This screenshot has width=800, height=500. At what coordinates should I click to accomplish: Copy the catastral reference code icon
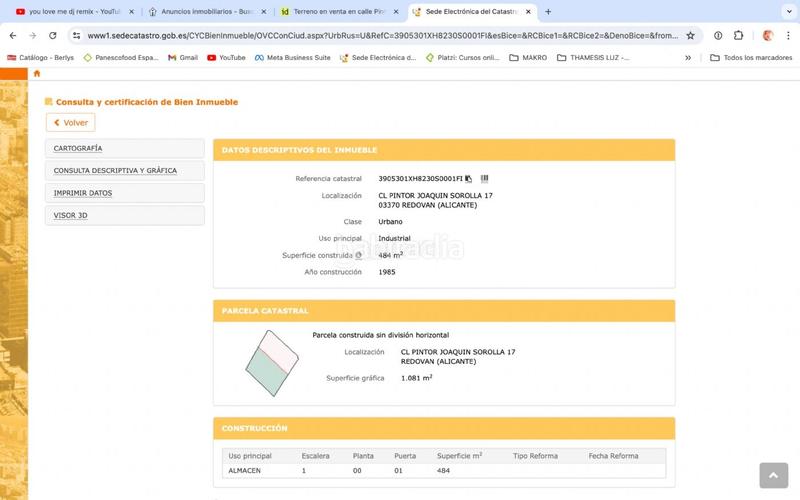pyautogui.click(x=468, y=179)
